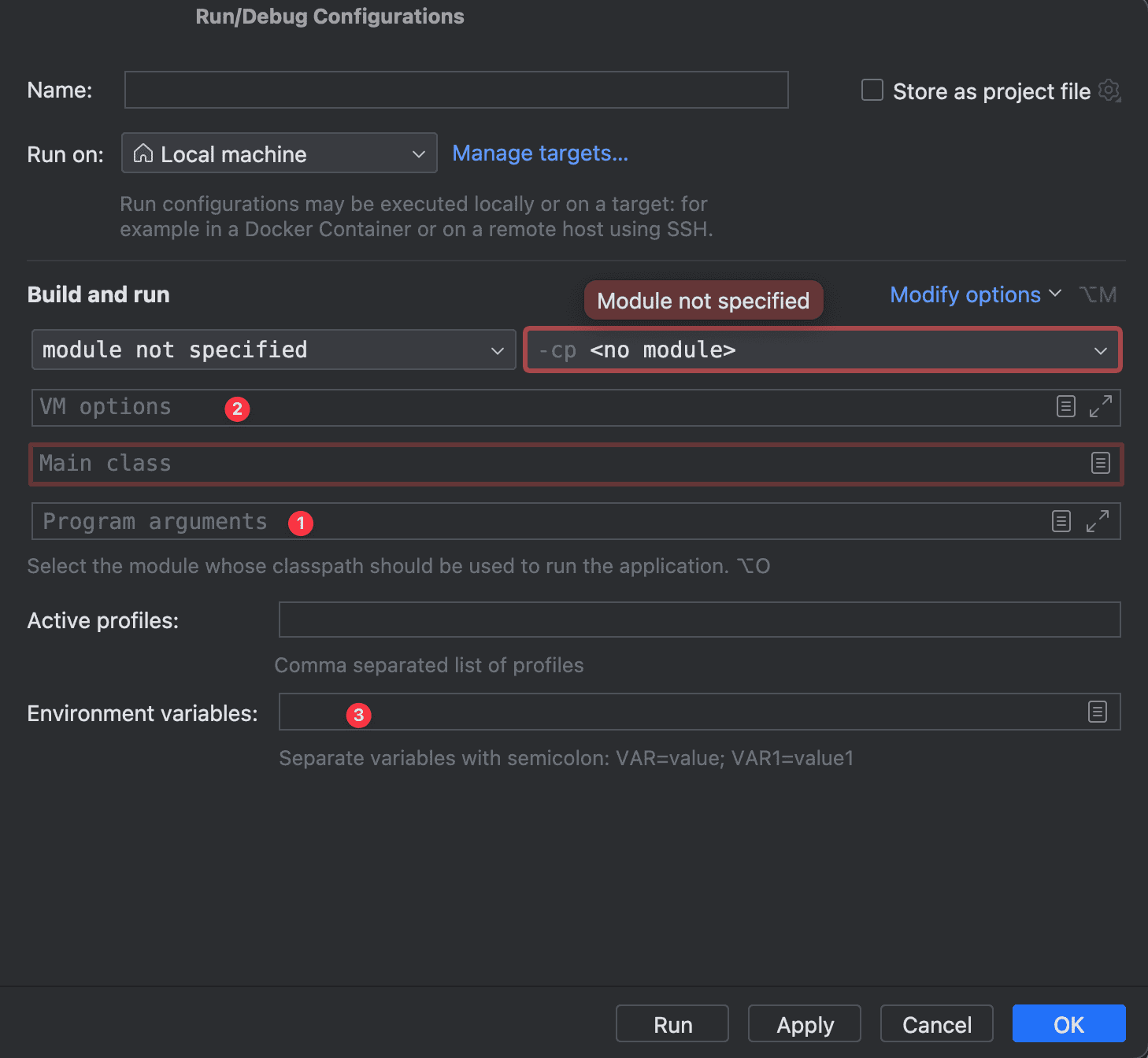
Task: Click the browse icon in Main class field
Action: coord(1100,463)
